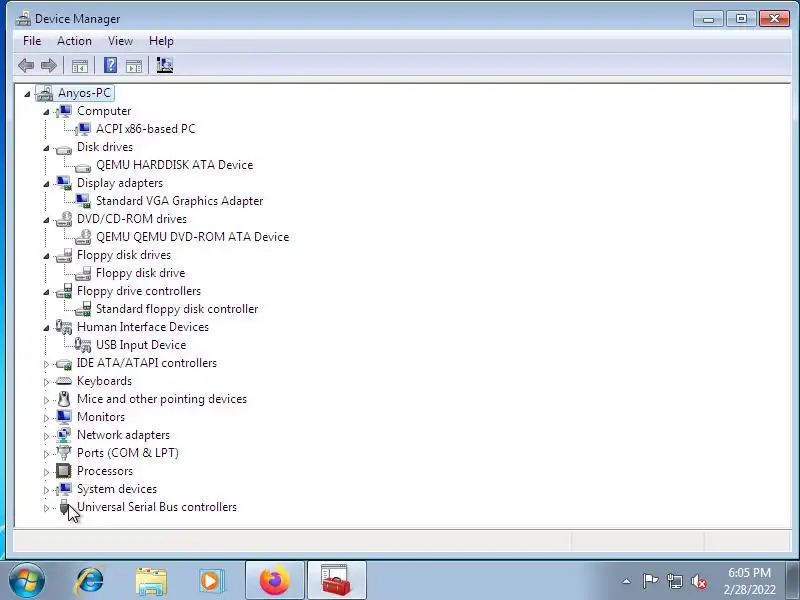Click the USB Input Device icon
The image size is (800, 600).
point(83,345)
